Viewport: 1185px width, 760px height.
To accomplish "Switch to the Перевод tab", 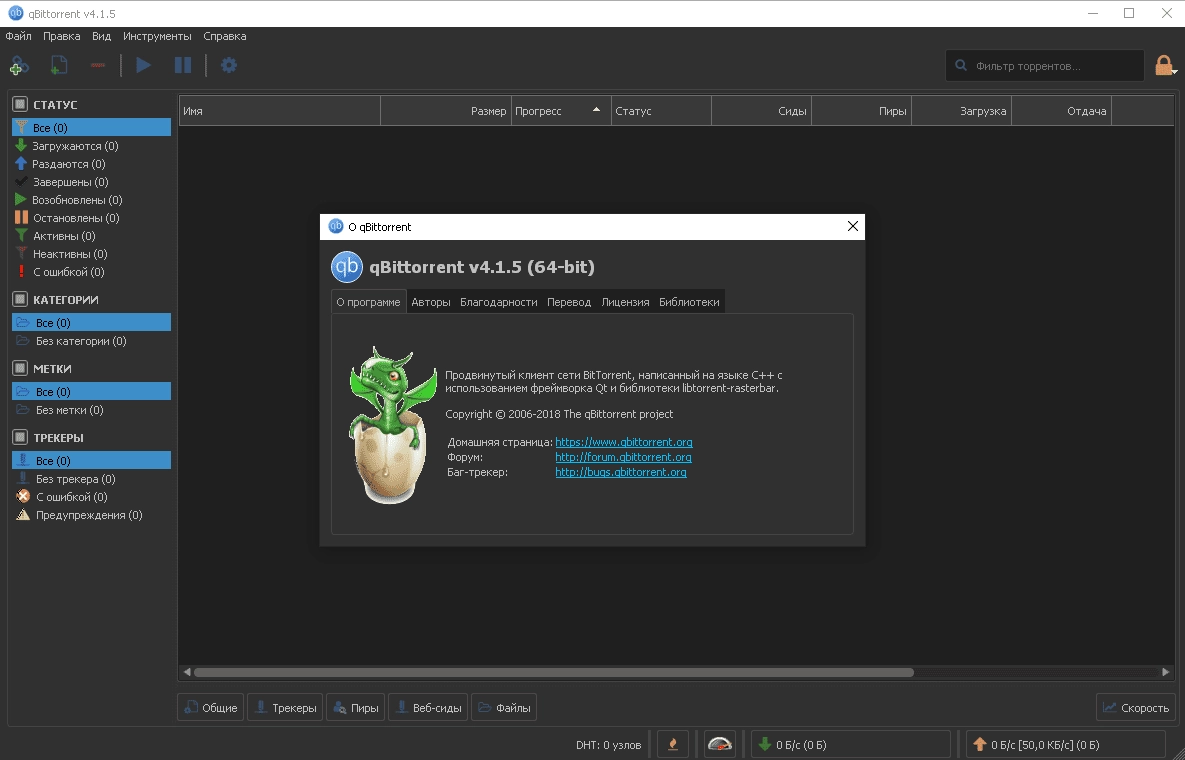I will coord(569,302).
